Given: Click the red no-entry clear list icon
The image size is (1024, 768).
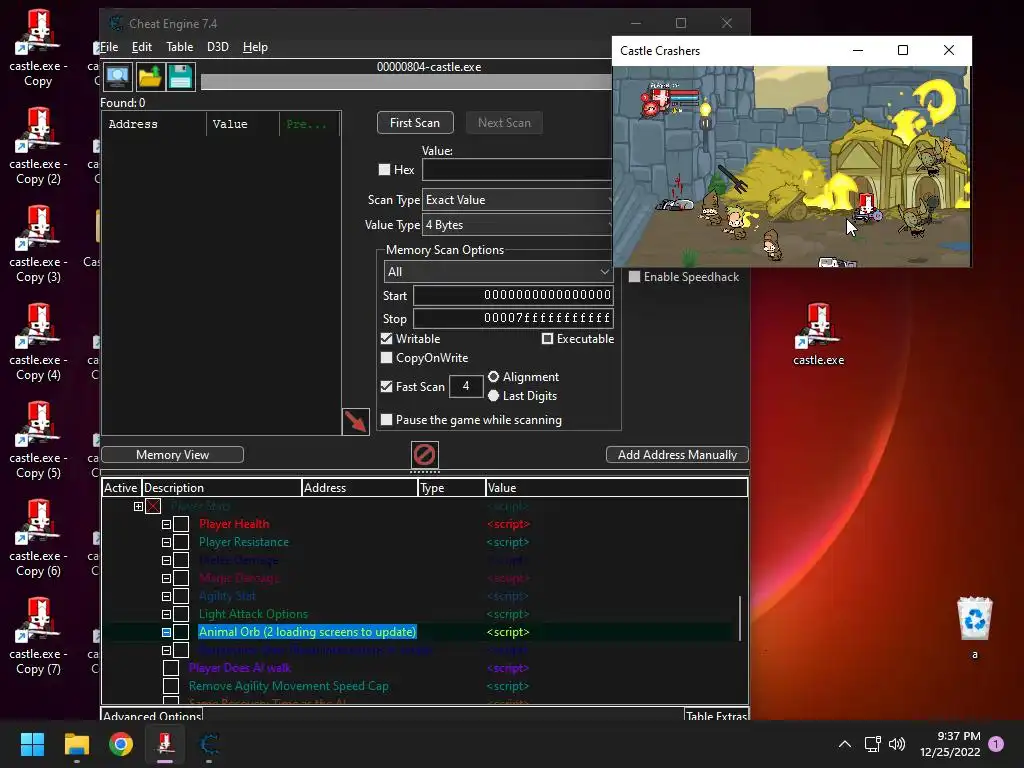Looking at the screenshot, I should pos(424,455).
